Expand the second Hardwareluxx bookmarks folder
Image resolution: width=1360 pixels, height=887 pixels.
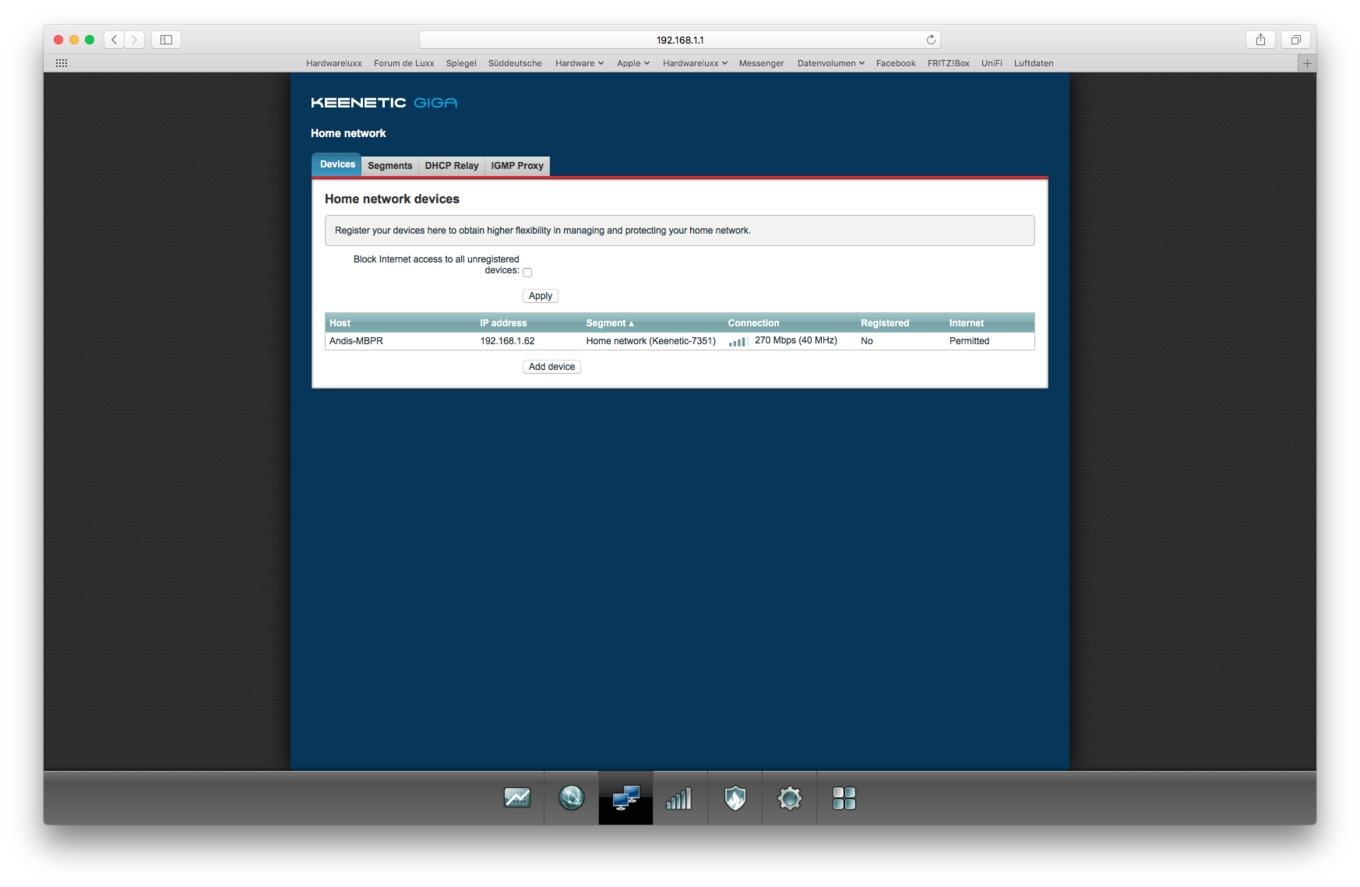695,63
